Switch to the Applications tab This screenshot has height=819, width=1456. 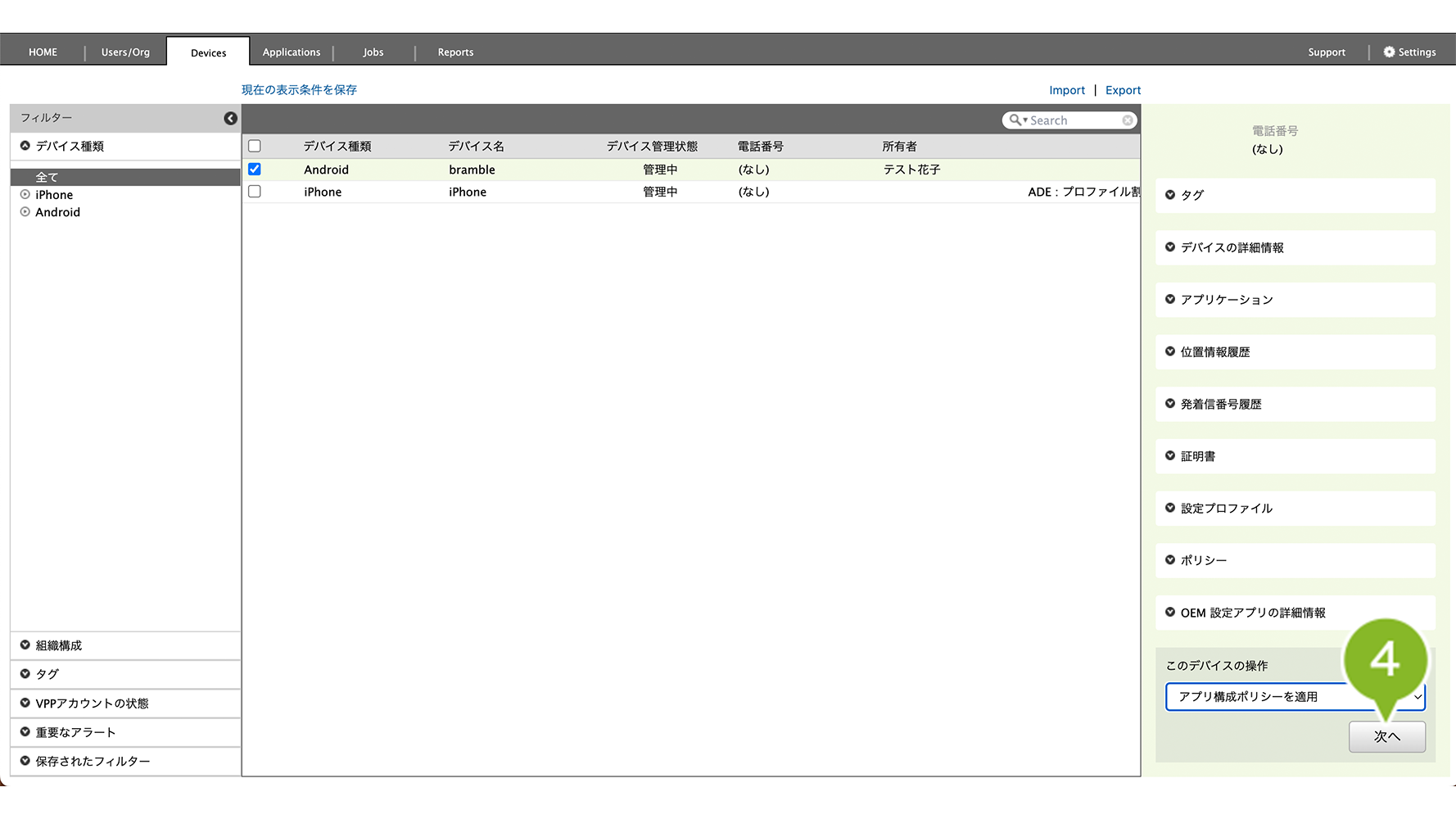[292, 52]
